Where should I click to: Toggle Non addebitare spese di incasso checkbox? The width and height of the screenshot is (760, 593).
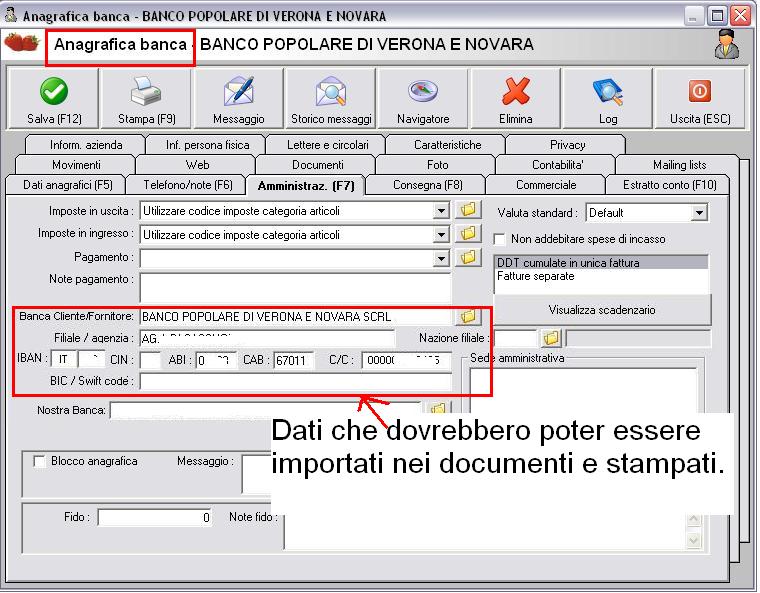coord(499,239)
